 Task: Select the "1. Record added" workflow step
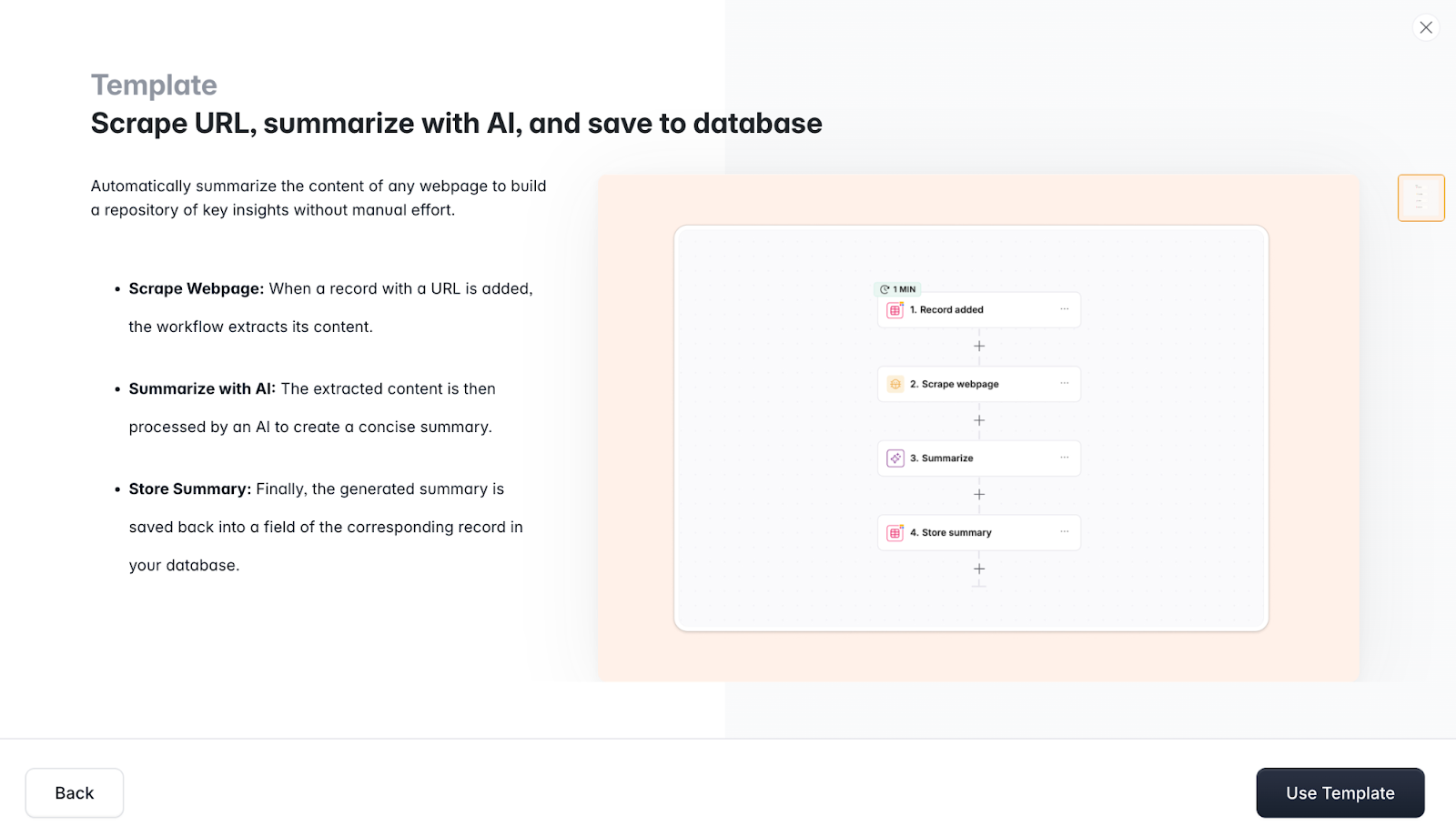coord(965,309)
